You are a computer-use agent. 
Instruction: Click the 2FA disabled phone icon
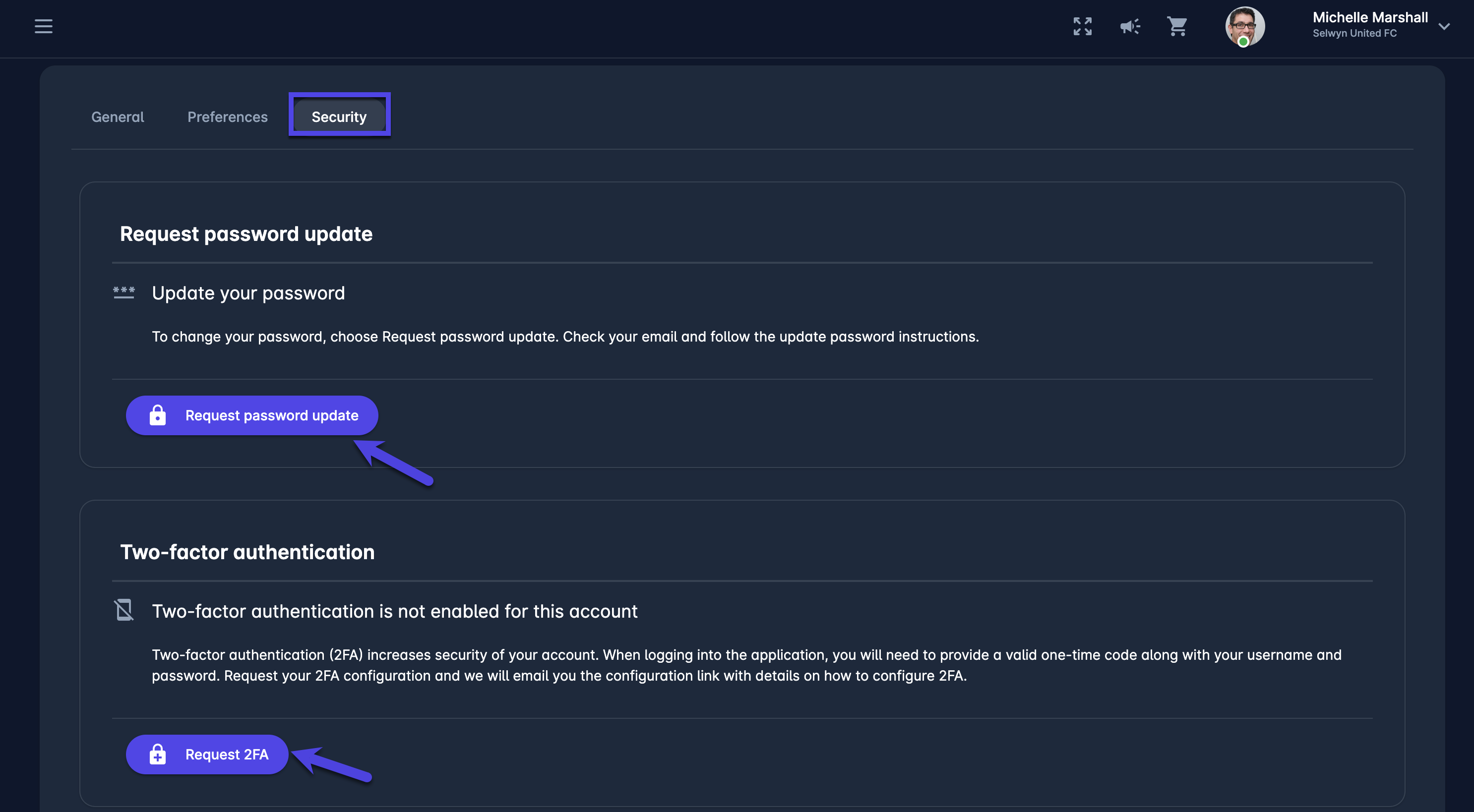[x=123, y=610]
